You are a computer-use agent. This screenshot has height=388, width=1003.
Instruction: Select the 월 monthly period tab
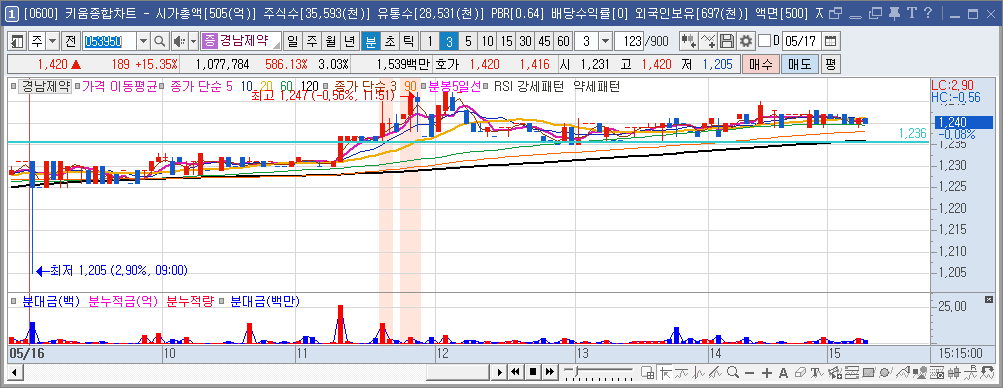[x=330, y=42]
